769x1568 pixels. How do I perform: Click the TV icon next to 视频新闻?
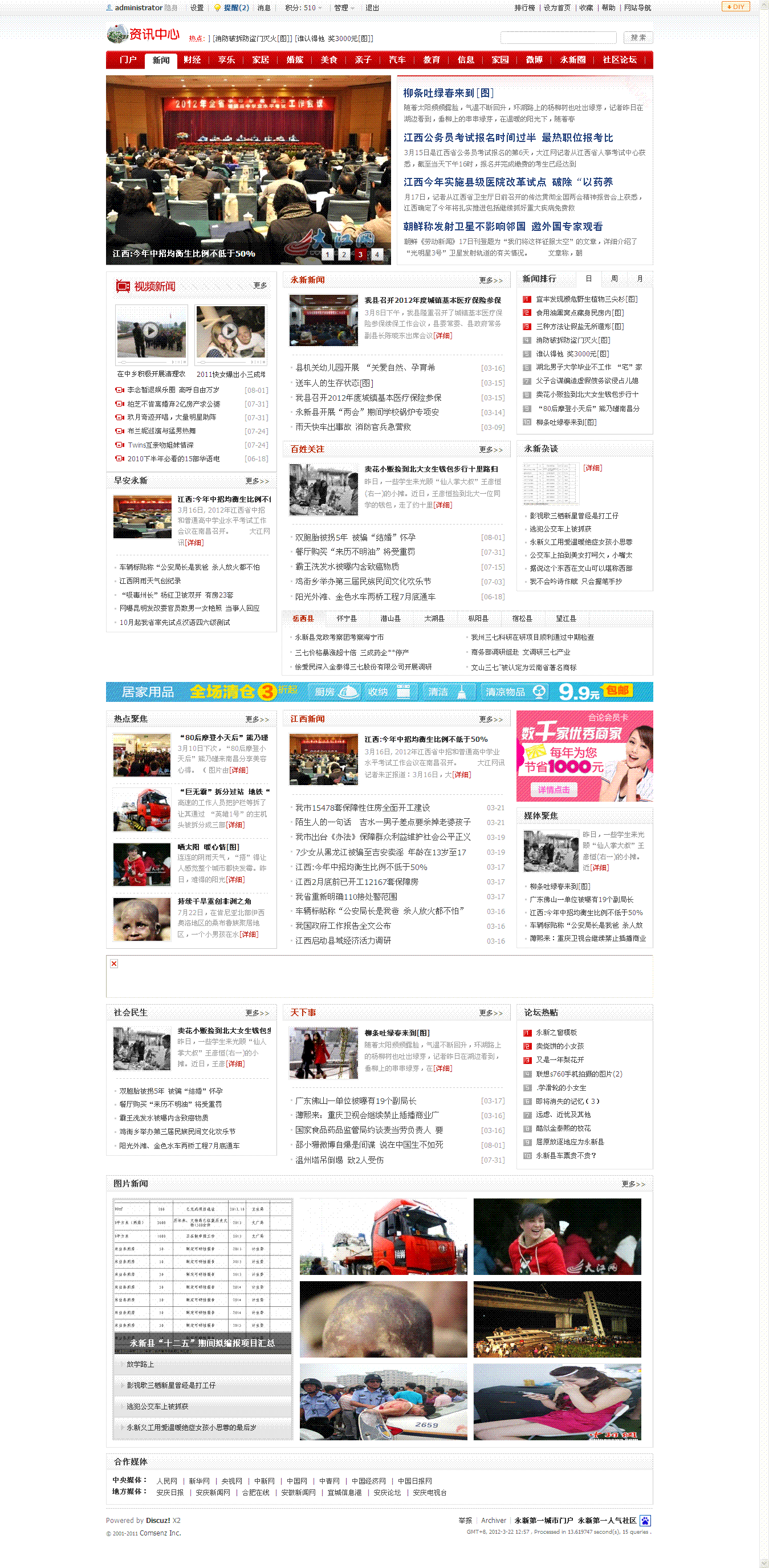123,286
